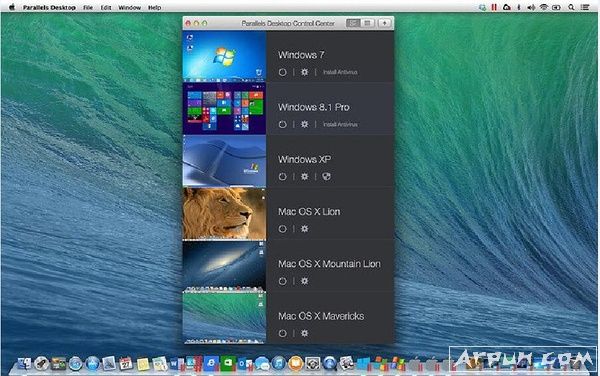Screen dimensions: 600x376
Task: Select the Mac OS X Lion thumbnail
Action: pos(224,213)
